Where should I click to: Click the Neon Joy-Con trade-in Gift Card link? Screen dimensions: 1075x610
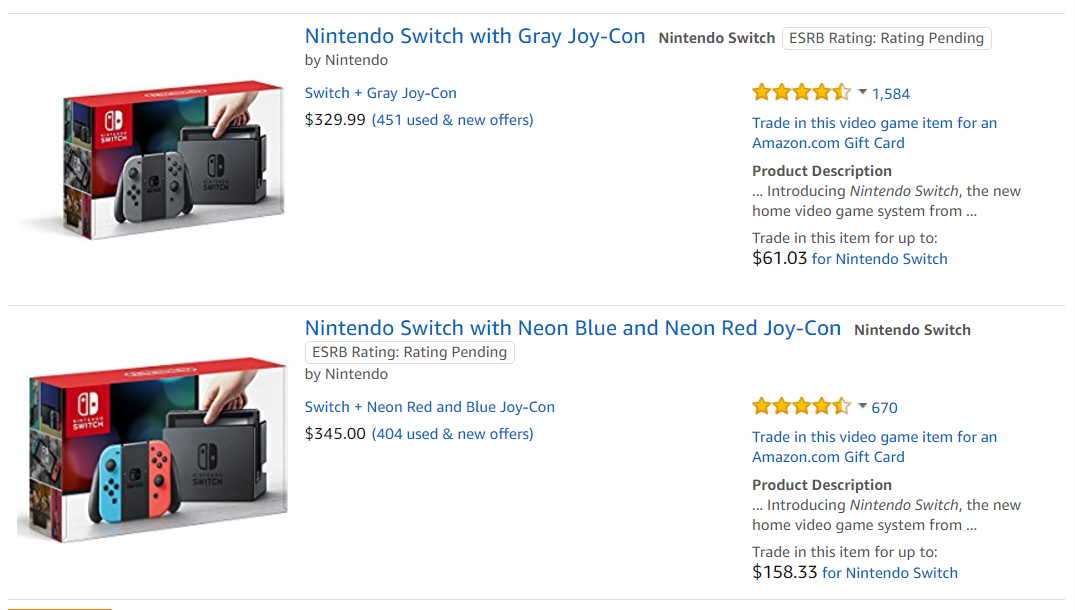[x=874, y=447]
